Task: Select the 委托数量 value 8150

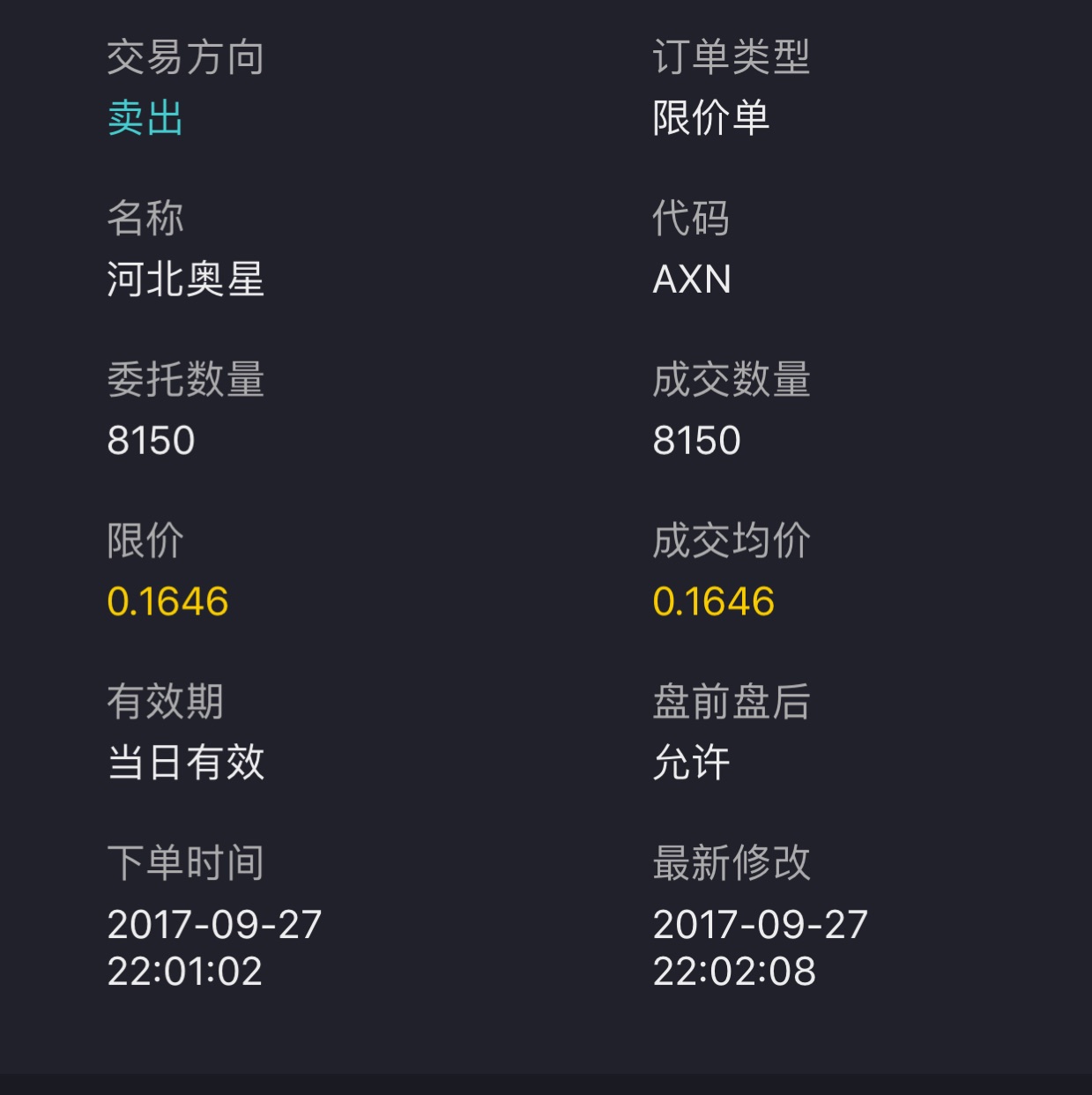Action: click(x=151, y=441)
